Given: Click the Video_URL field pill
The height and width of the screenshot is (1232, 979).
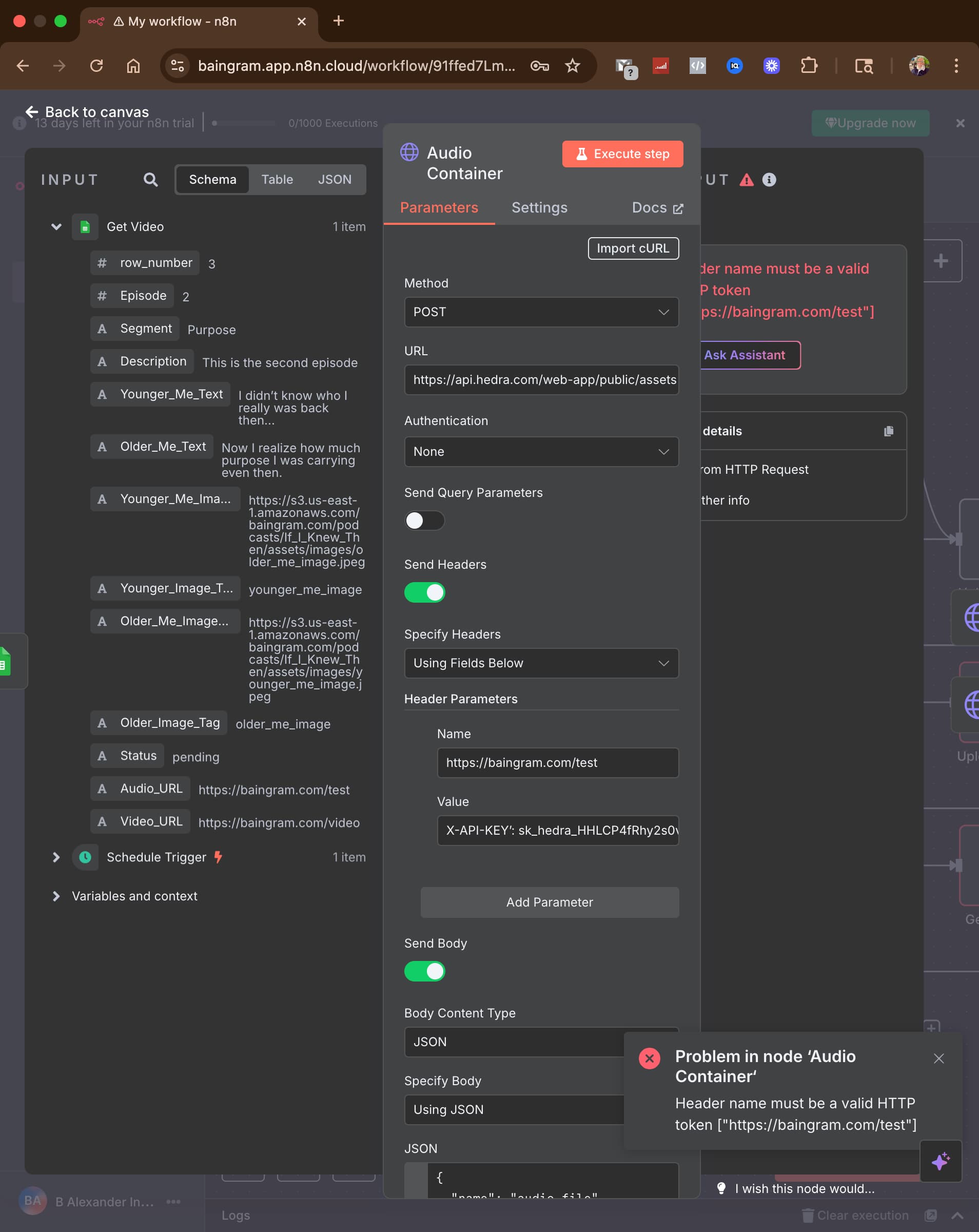Looking at the screenshot, I should pyautogui.click(x=141, y=821).
